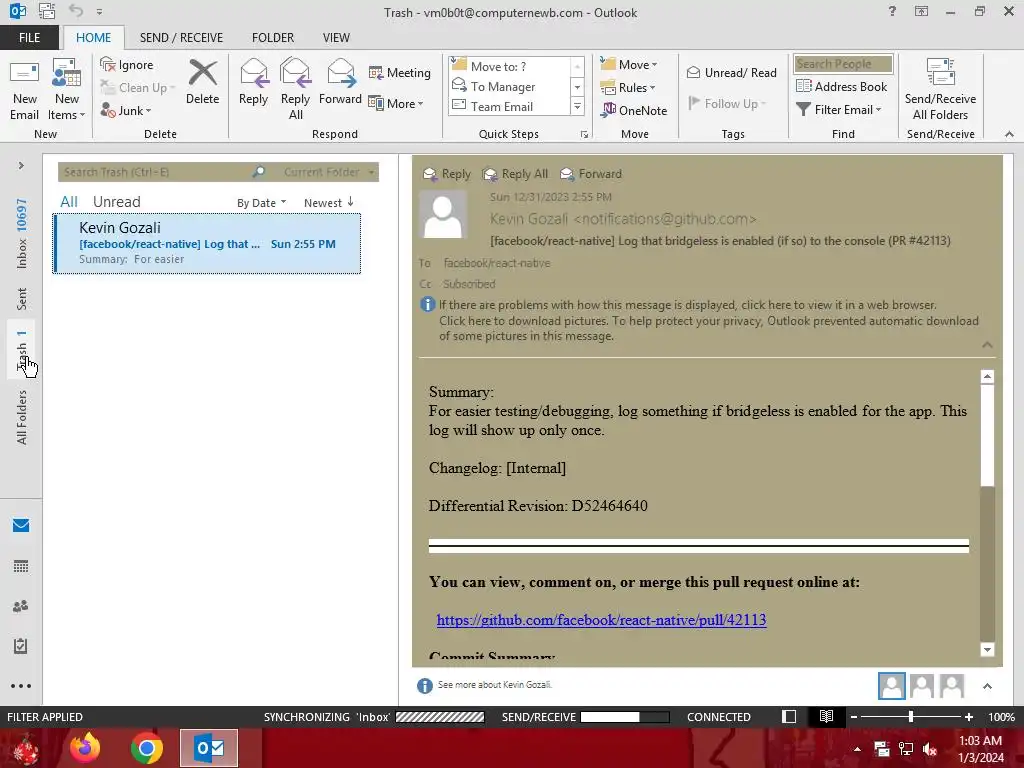Forward the message from the ribbon

[x=340, y=83]
